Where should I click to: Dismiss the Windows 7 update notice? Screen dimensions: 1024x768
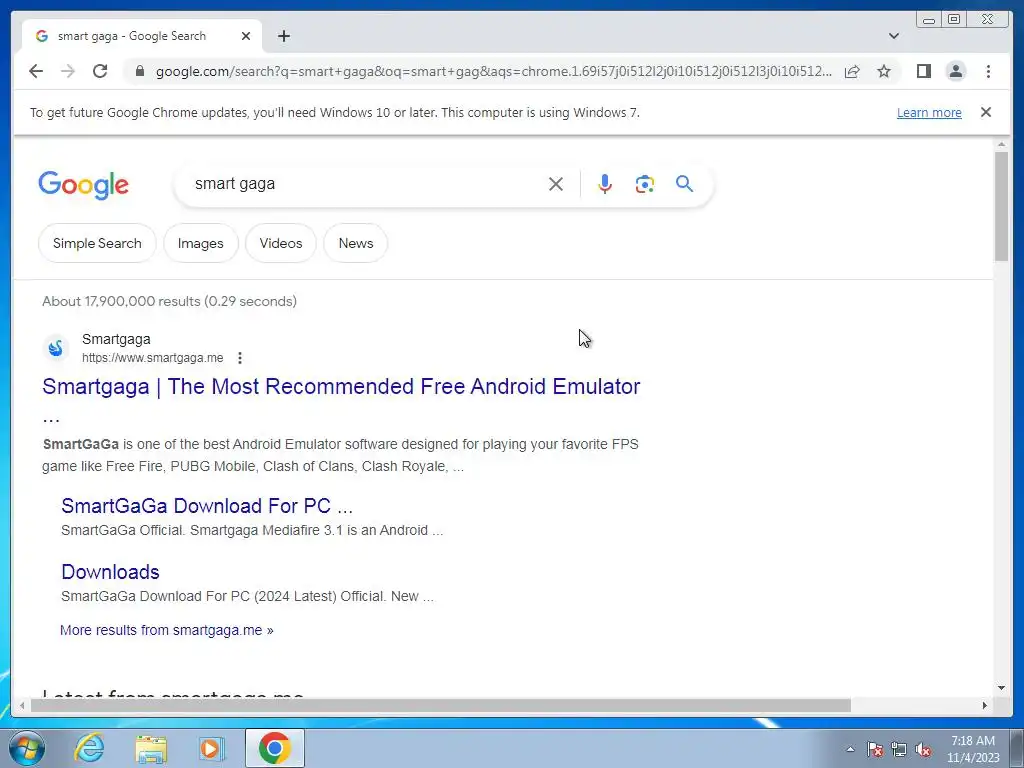pos(986,112)
